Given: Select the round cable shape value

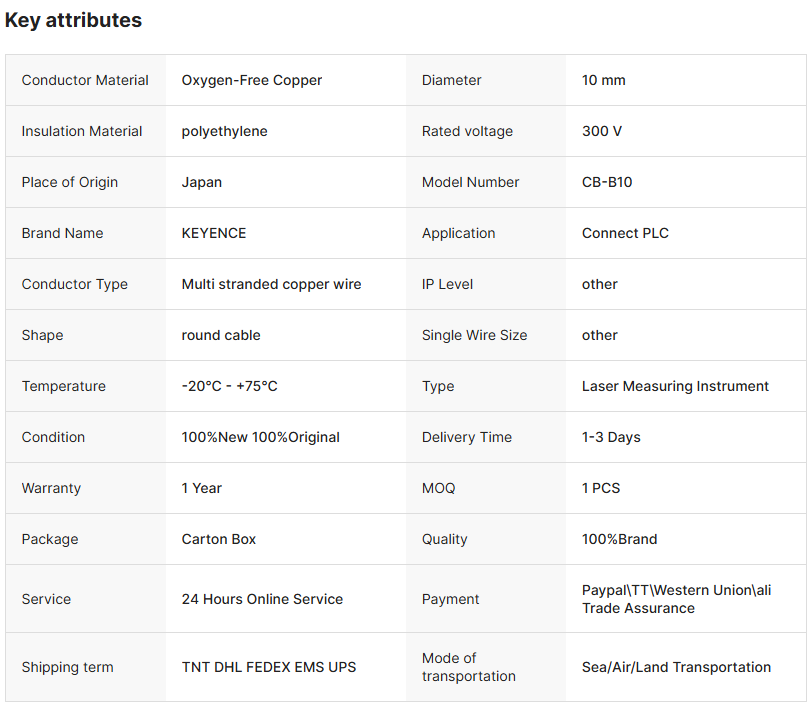Looking at the screenshot, I should coord(221,335).
